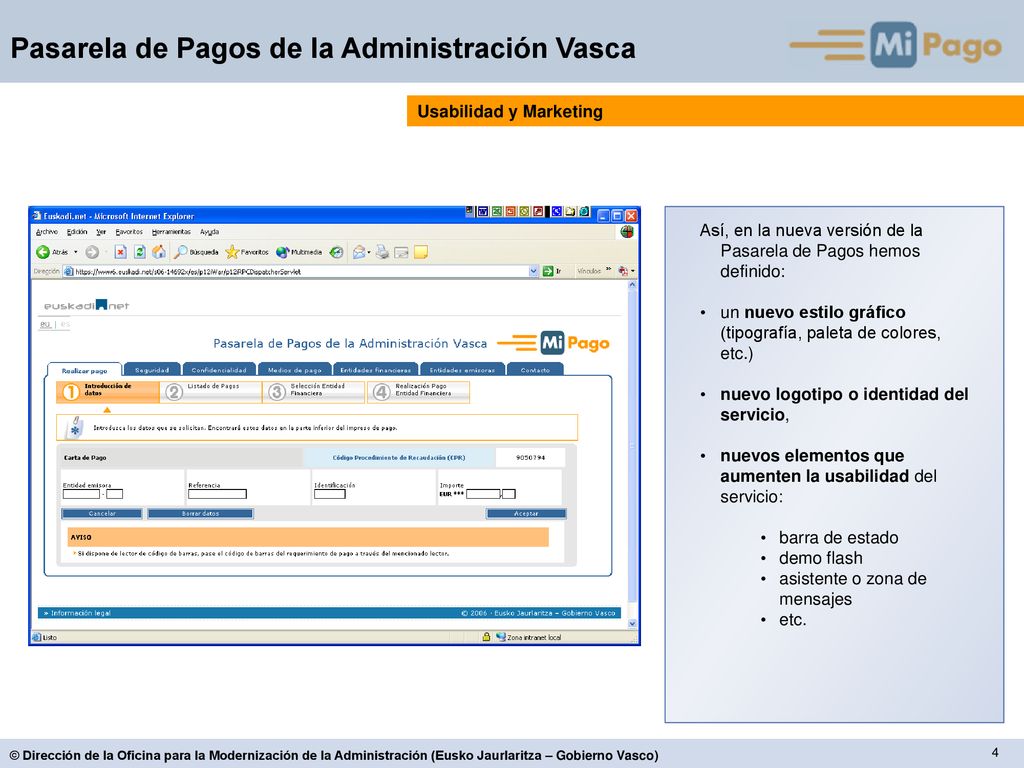This screenshot has width=1024, height=768.
Task: Switch to the Entidades financieras tab
Action: click(376, 370)
